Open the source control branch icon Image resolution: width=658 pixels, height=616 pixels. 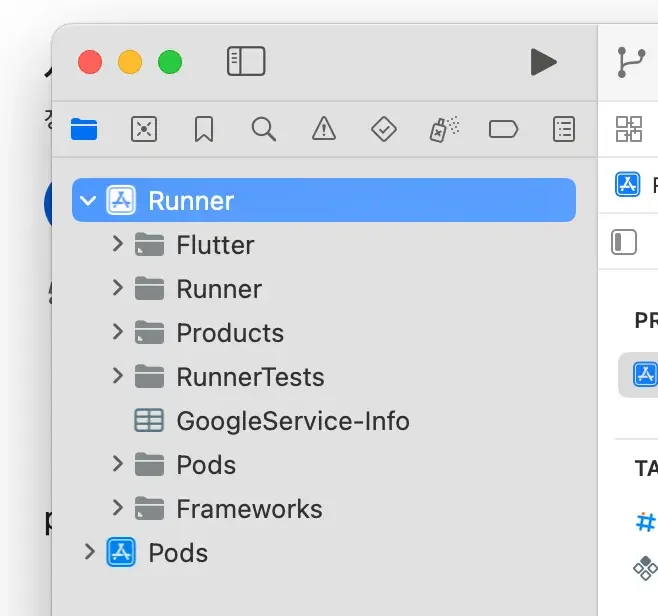coord(631,63)
